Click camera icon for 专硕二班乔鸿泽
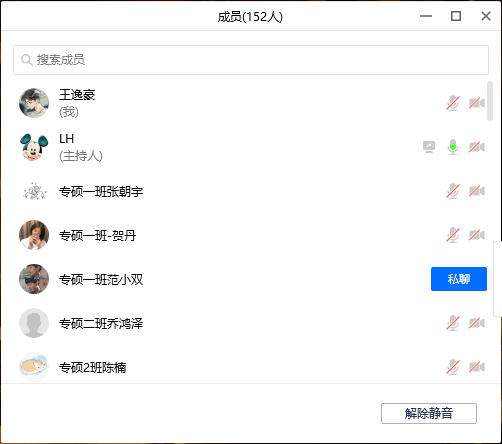This screenshot has height=444, width=502. [x=477, y=323]
